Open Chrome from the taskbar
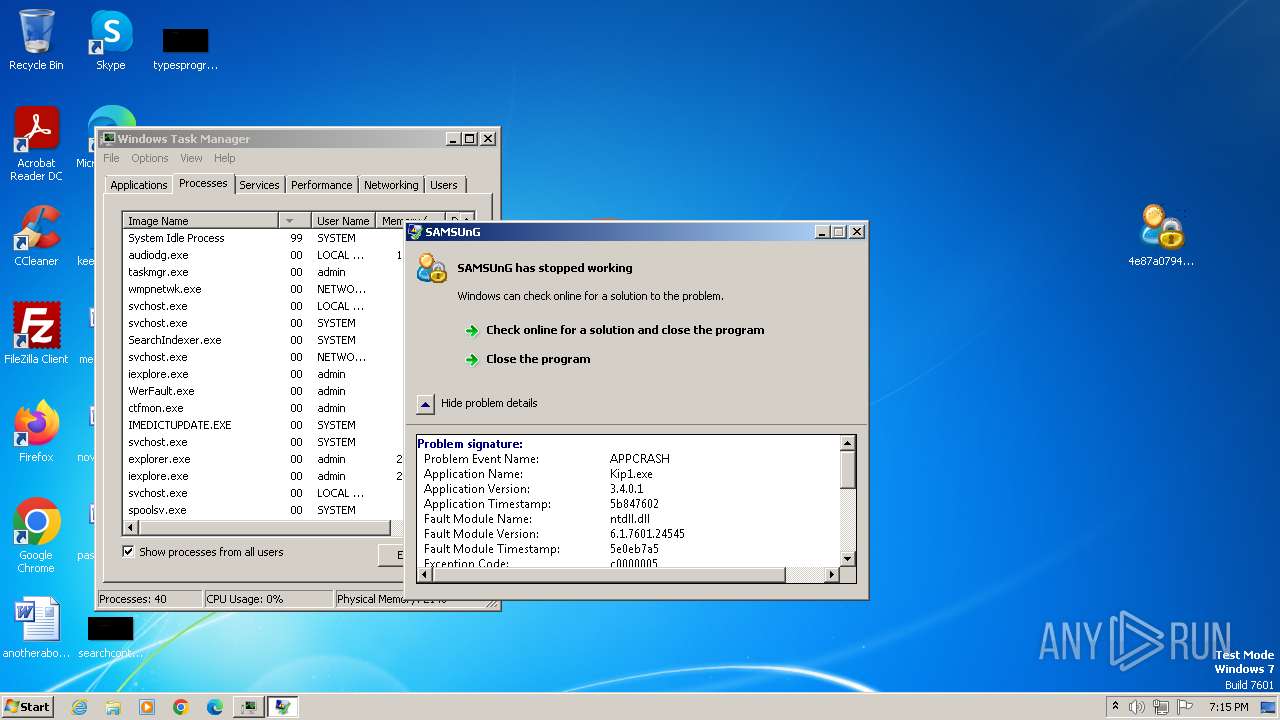Image resolution: width=1280 pixels, height=720 pixels. tap(181, 707)
